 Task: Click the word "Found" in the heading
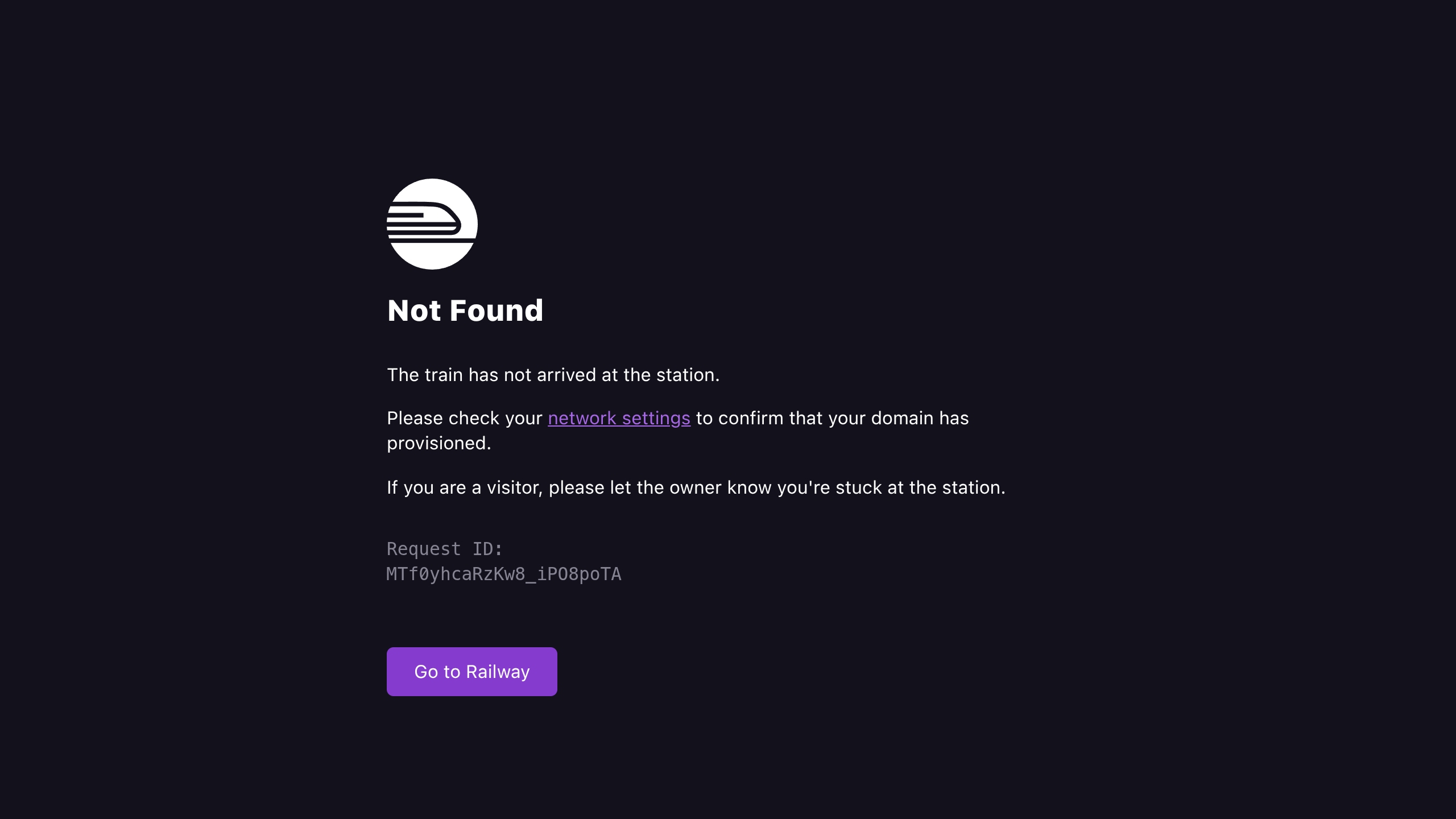497,311
